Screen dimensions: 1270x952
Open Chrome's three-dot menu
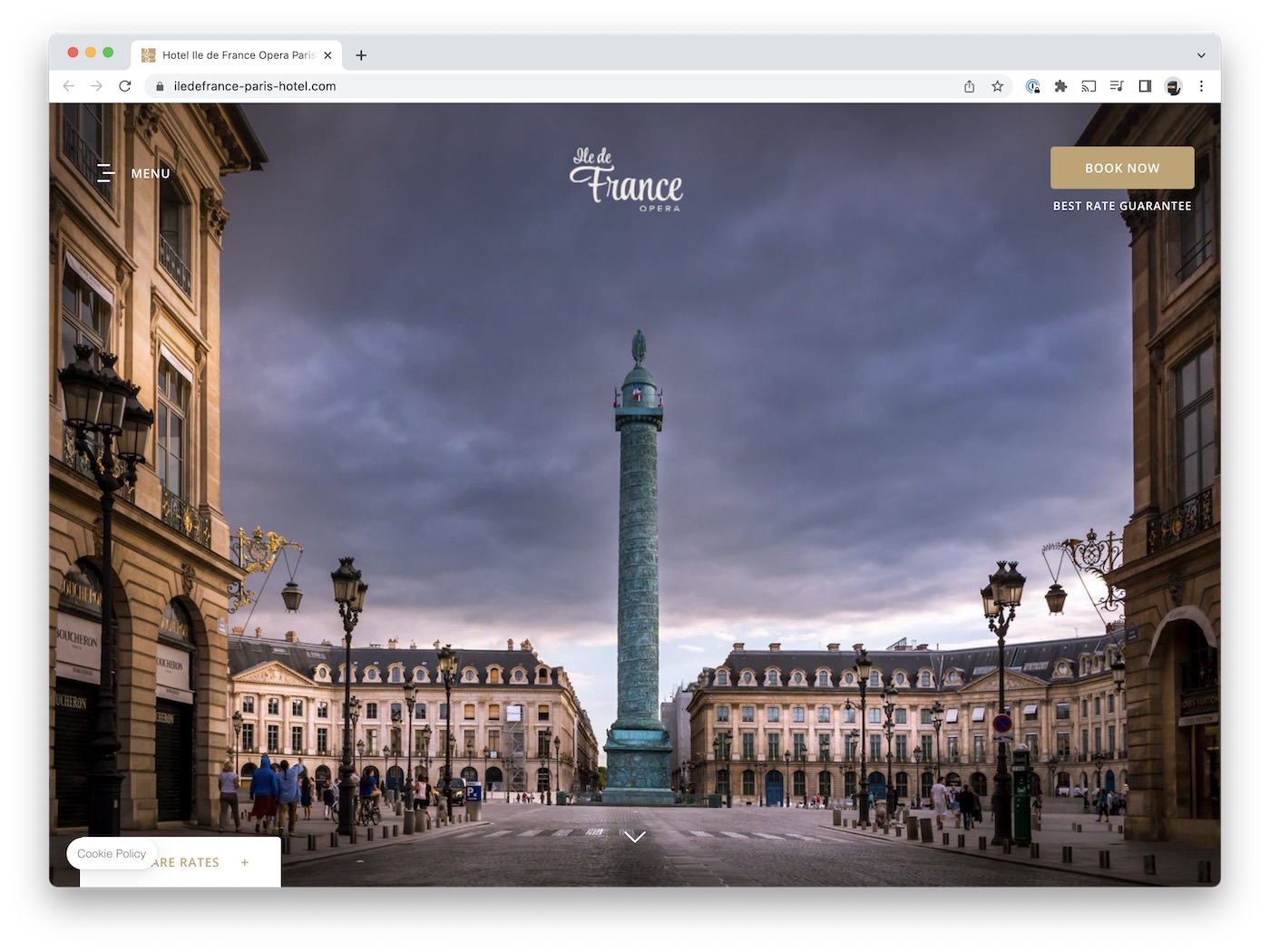click(1201, 86)
